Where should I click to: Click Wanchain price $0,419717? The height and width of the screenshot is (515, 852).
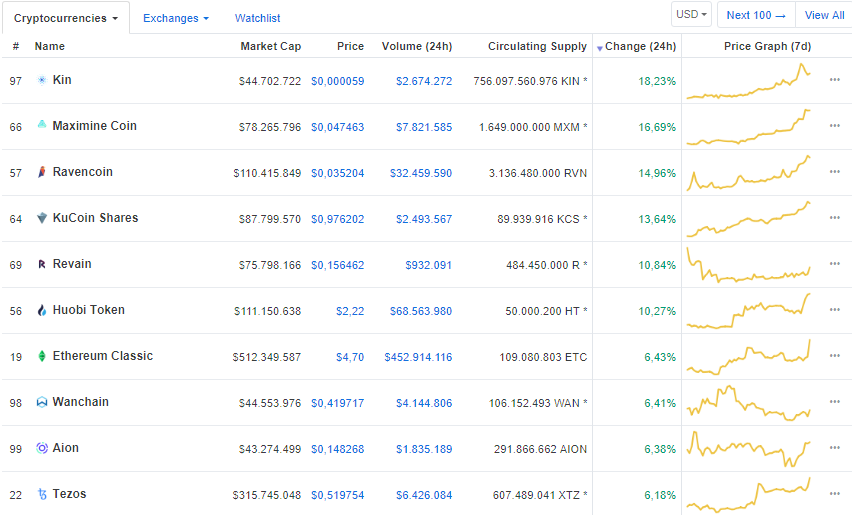(x=337, y=403)
